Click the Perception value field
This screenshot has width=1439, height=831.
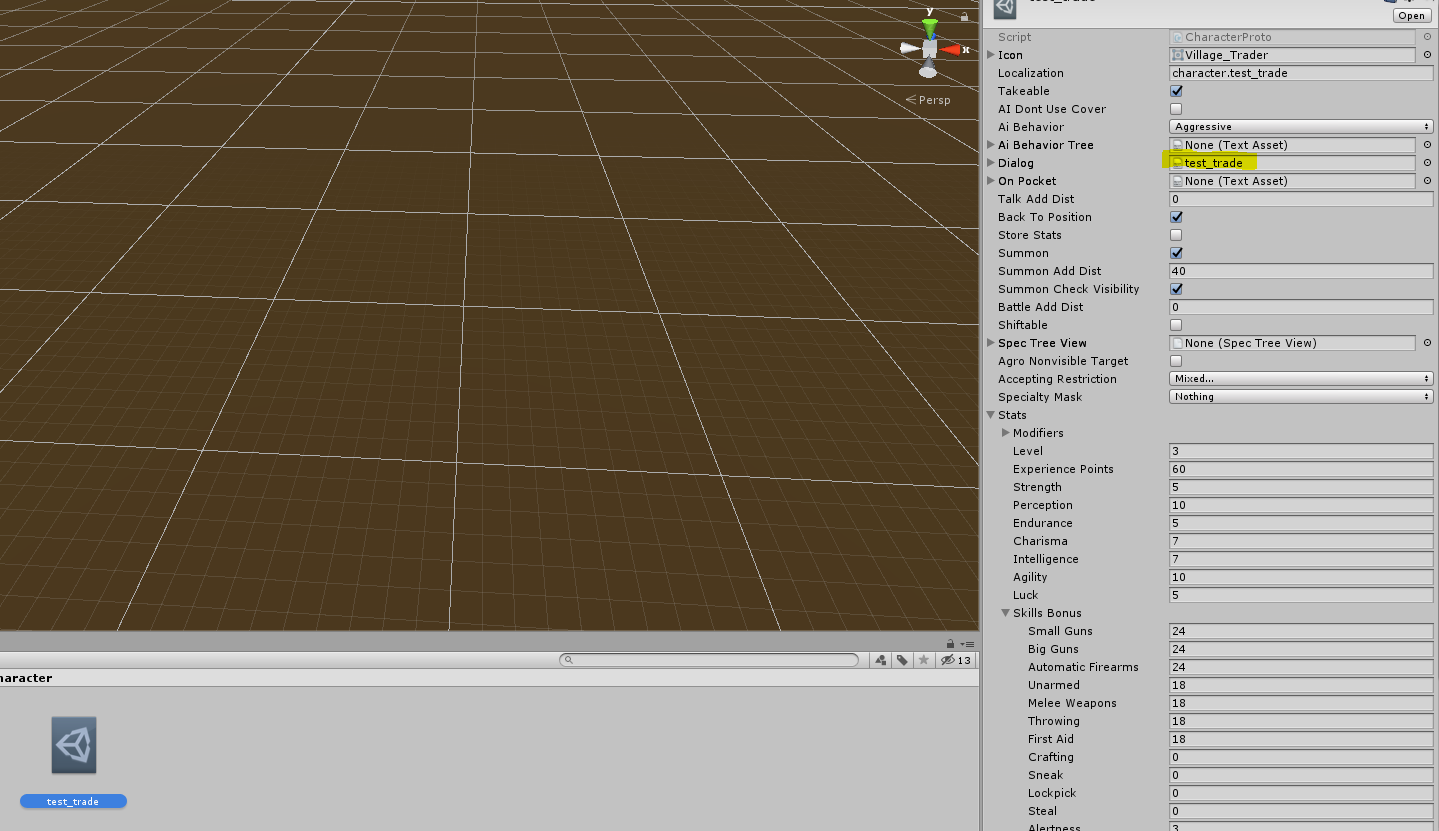1301,505
